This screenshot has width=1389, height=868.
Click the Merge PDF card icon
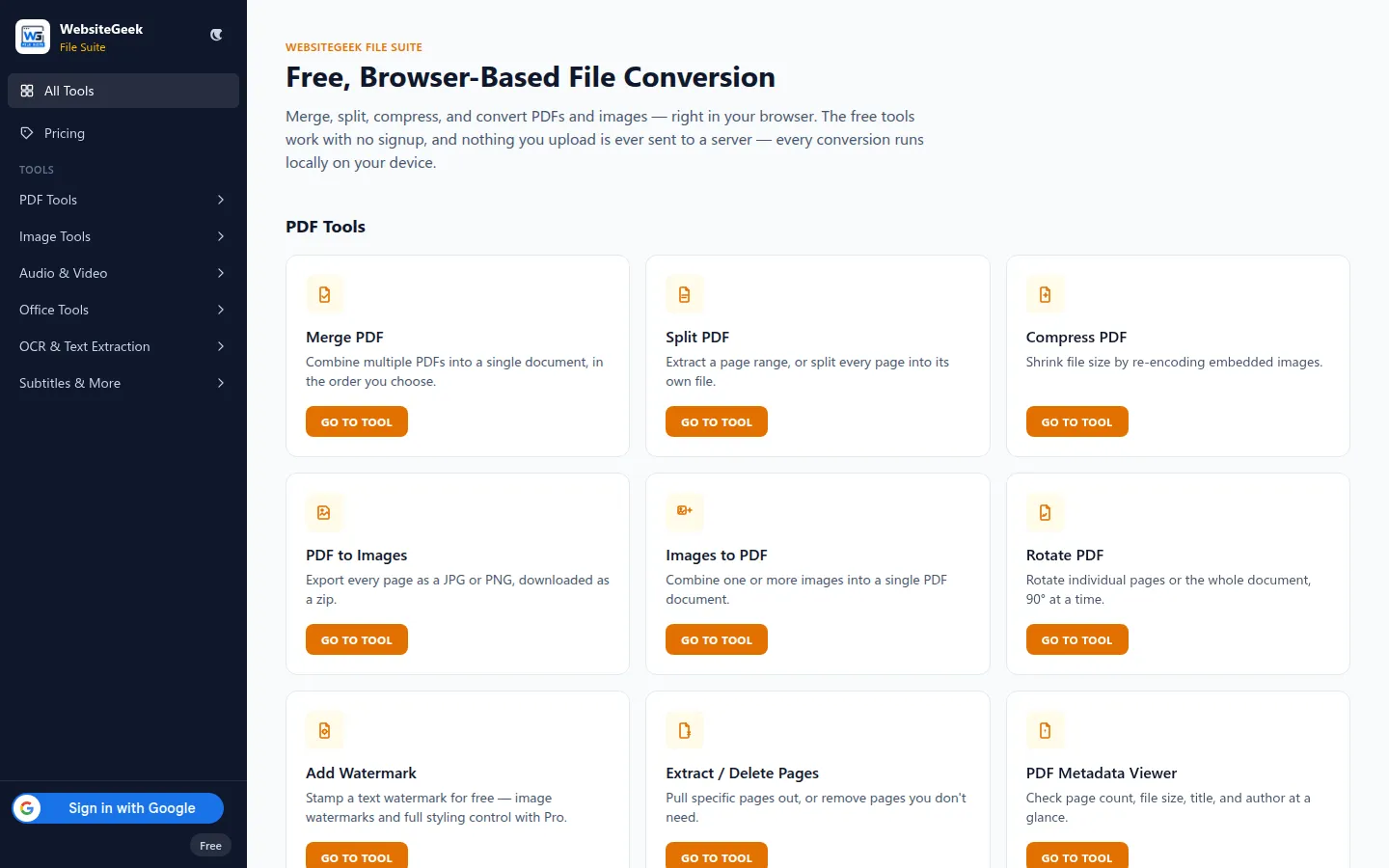tap(325, 294)
